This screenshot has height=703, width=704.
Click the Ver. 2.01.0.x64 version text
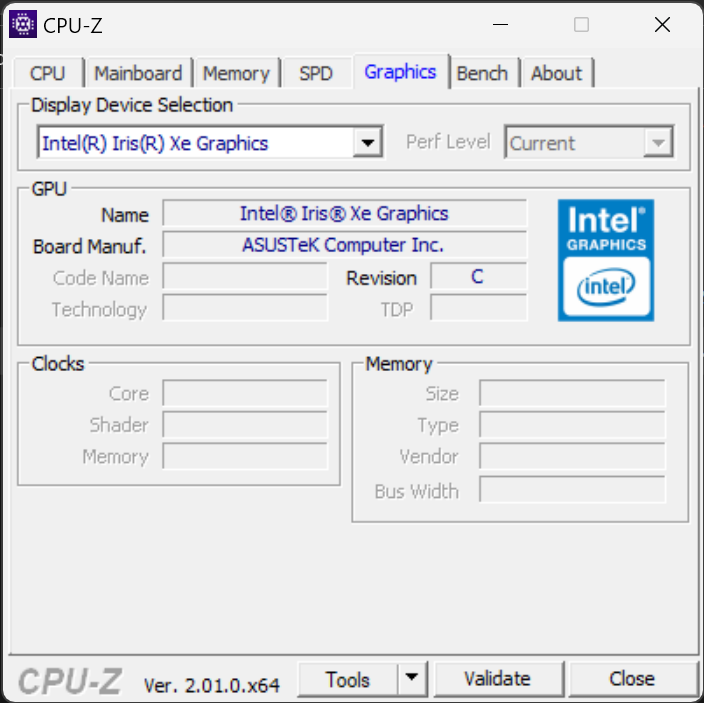coord(211,685)
